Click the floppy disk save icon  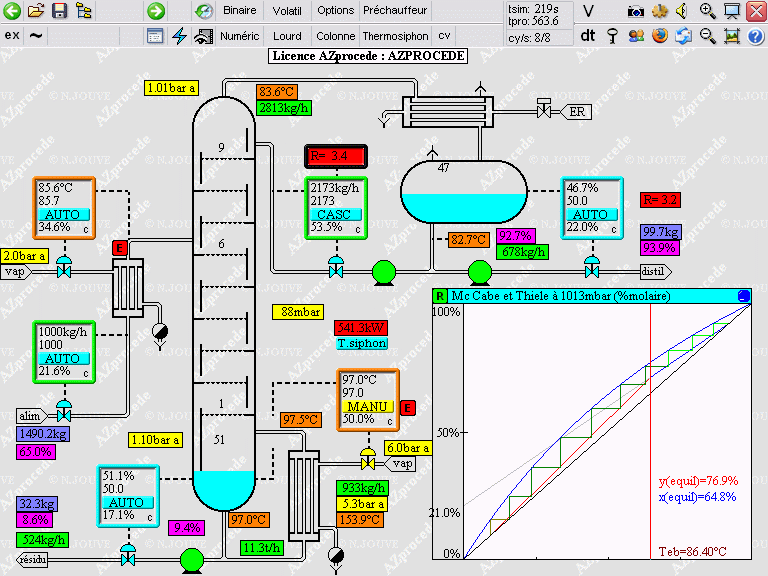[x=59, y=11]
